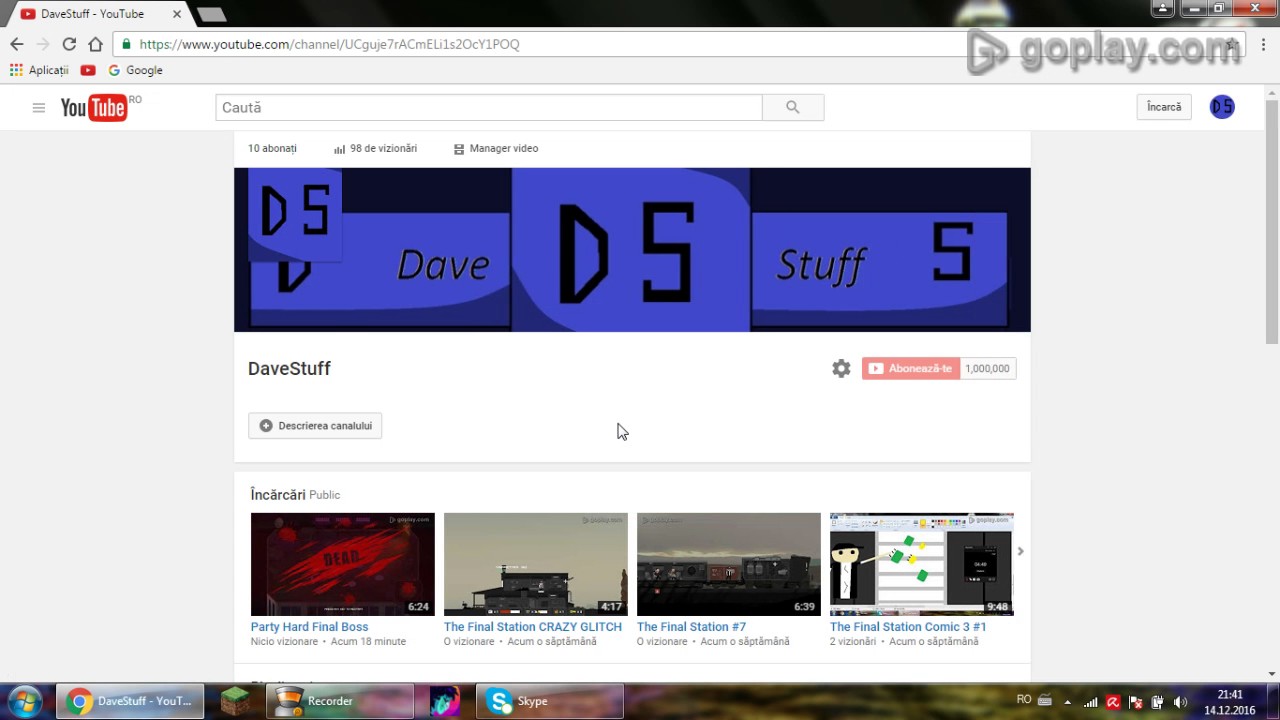Screen dimensions: 1280x720
Task: Switch to Recorder in the taskbar
Action: [341, 701]
